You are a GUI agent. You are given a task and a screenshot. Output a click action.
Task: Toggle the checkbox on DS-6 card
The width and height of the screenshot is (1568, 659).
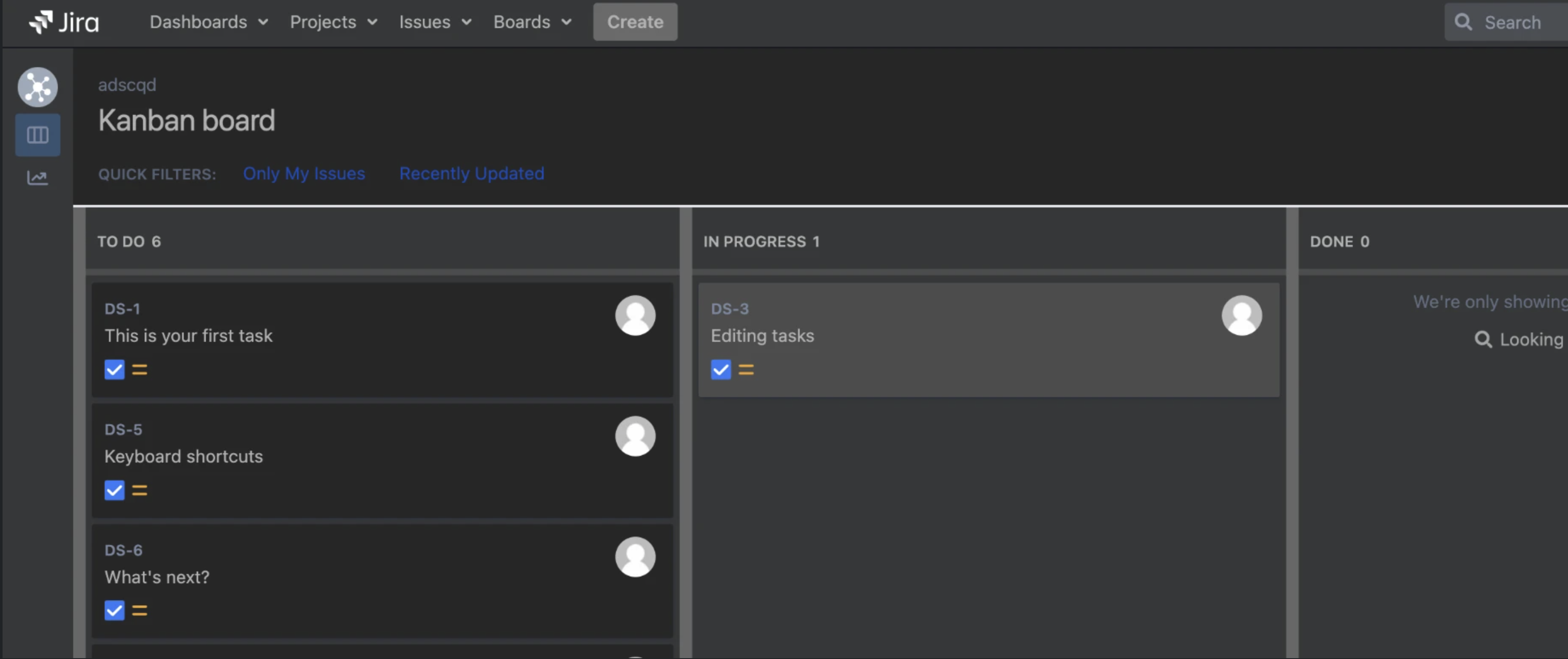coord(114,611)
